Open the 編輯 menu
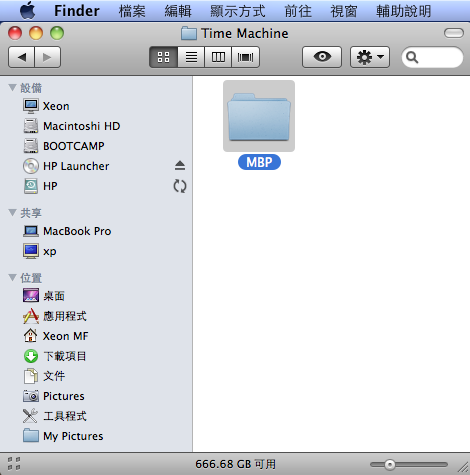470x475 pixels. (x=178, y=11)
